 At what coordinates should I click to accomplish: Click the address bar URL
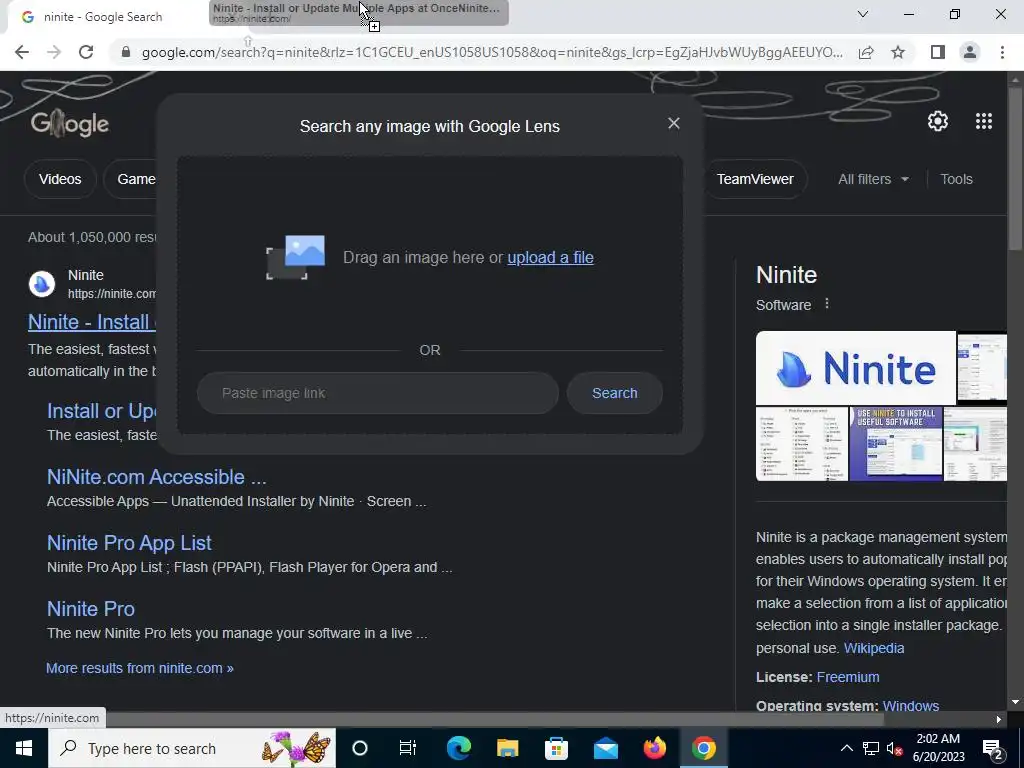pos(492,52)
